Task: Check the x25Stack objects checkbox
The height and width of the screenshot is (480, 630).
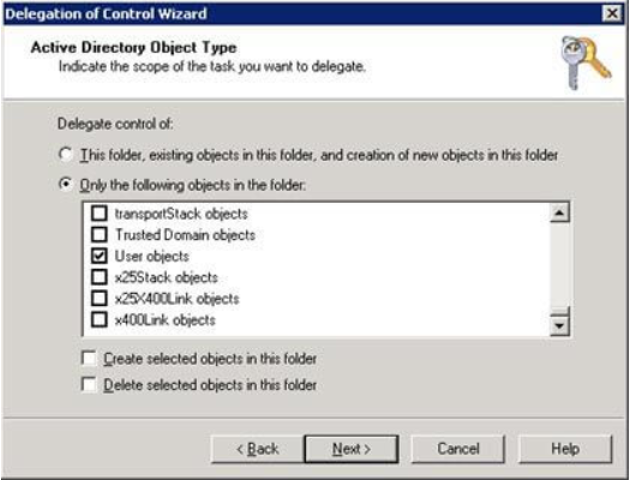Action: pos(99,277)
